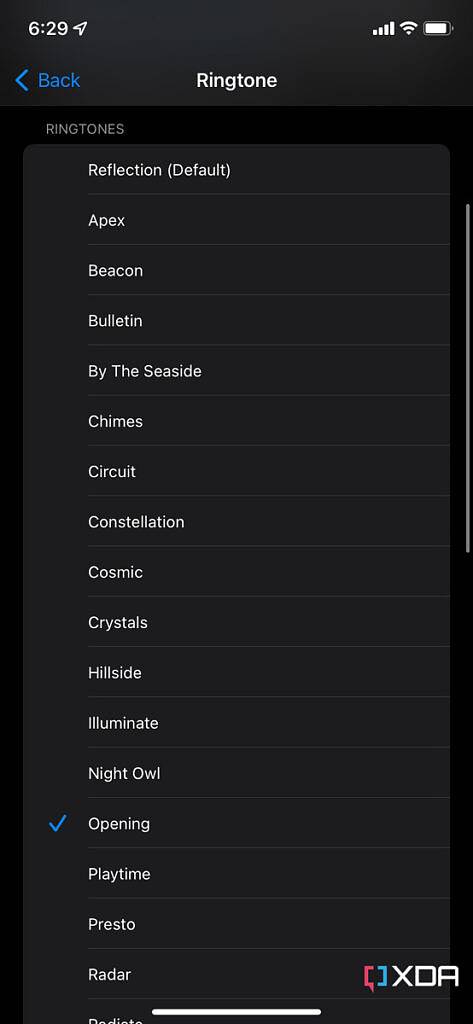Viewport: 473px width, 1024px height.
Task: Select the Playtime ringtone
Action: point(236,874)
